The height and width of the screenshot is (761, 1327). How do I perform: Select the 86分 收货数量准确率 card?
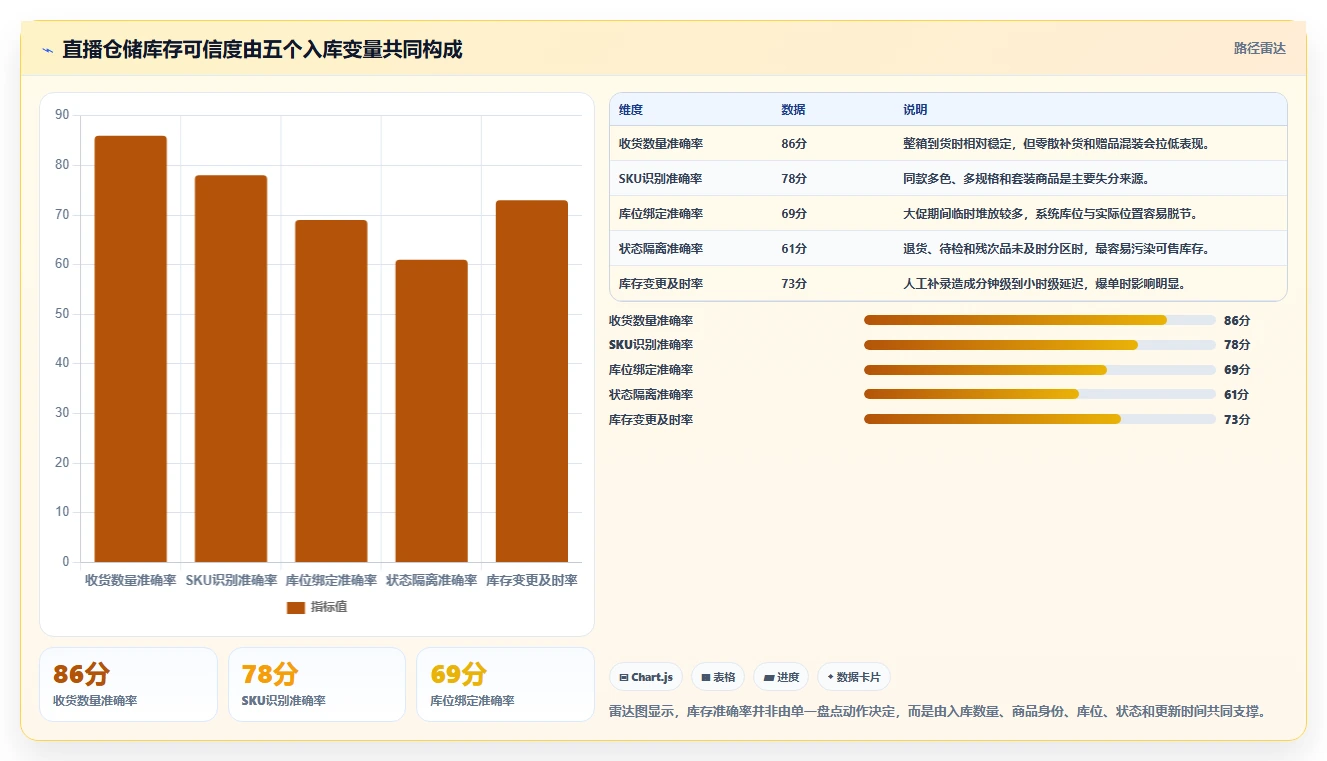128,684
